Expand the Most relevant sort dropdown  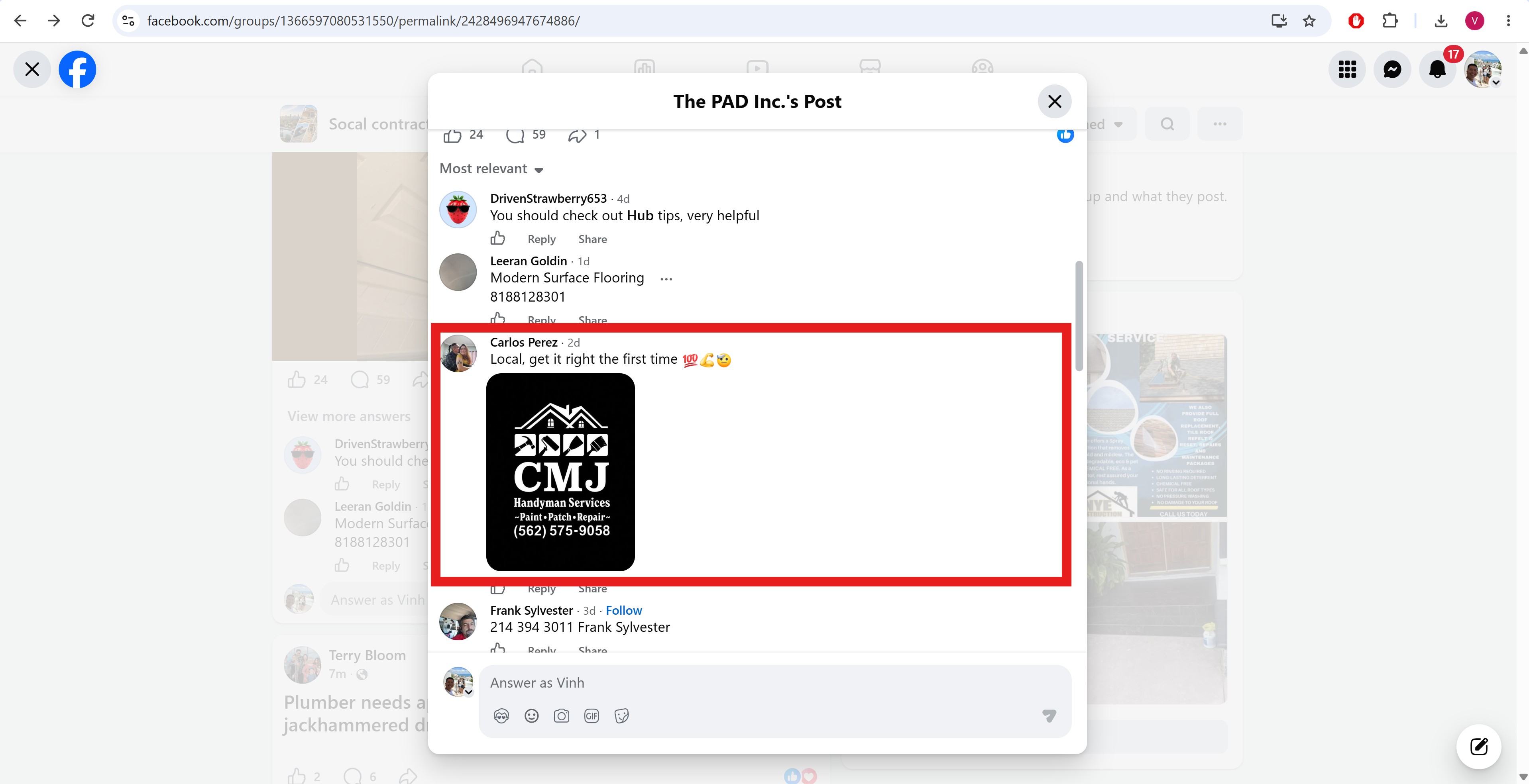491,169
